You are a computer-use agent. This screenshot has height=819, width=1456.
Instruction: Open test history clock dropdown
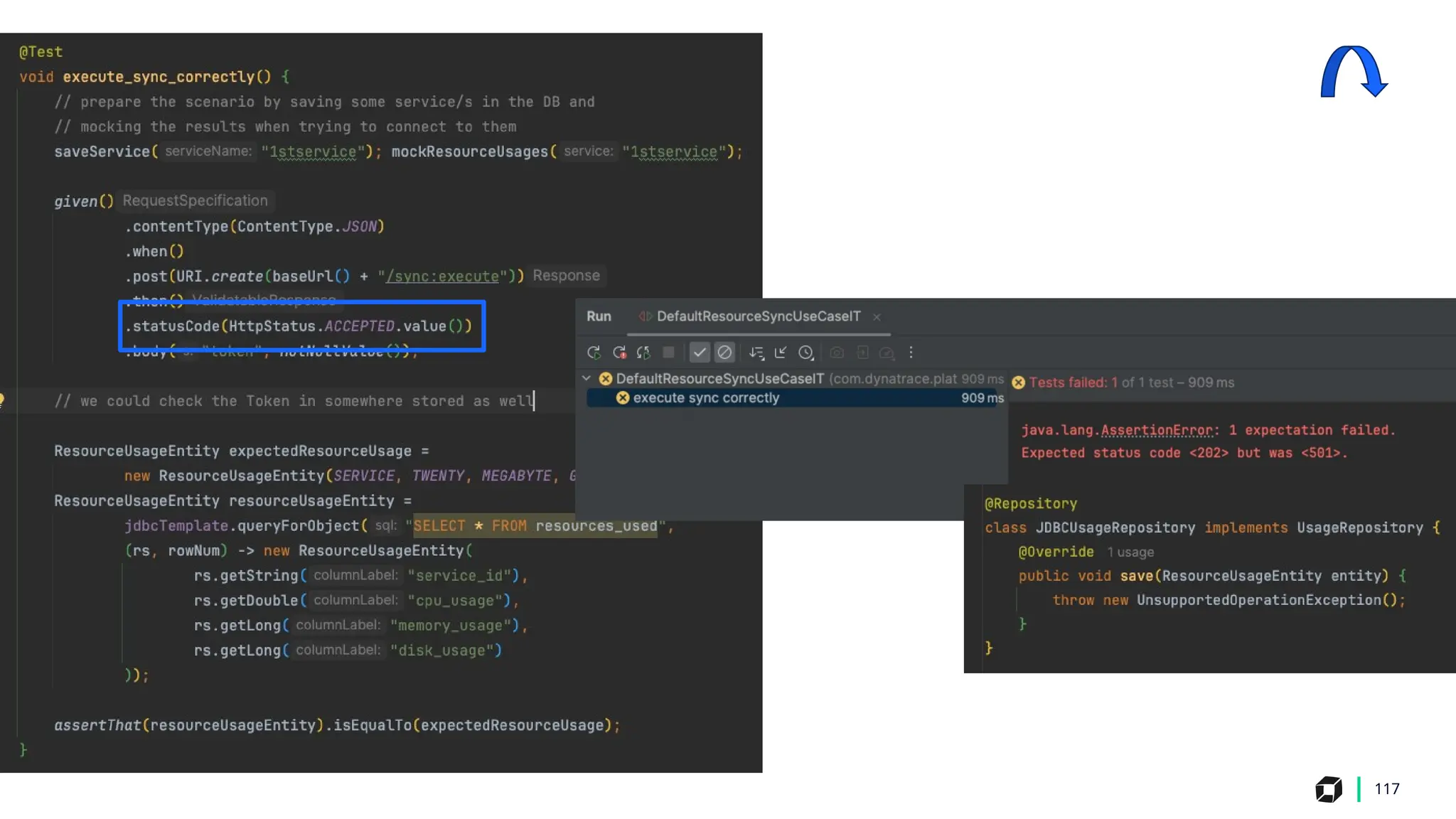(x=805, y=353)
